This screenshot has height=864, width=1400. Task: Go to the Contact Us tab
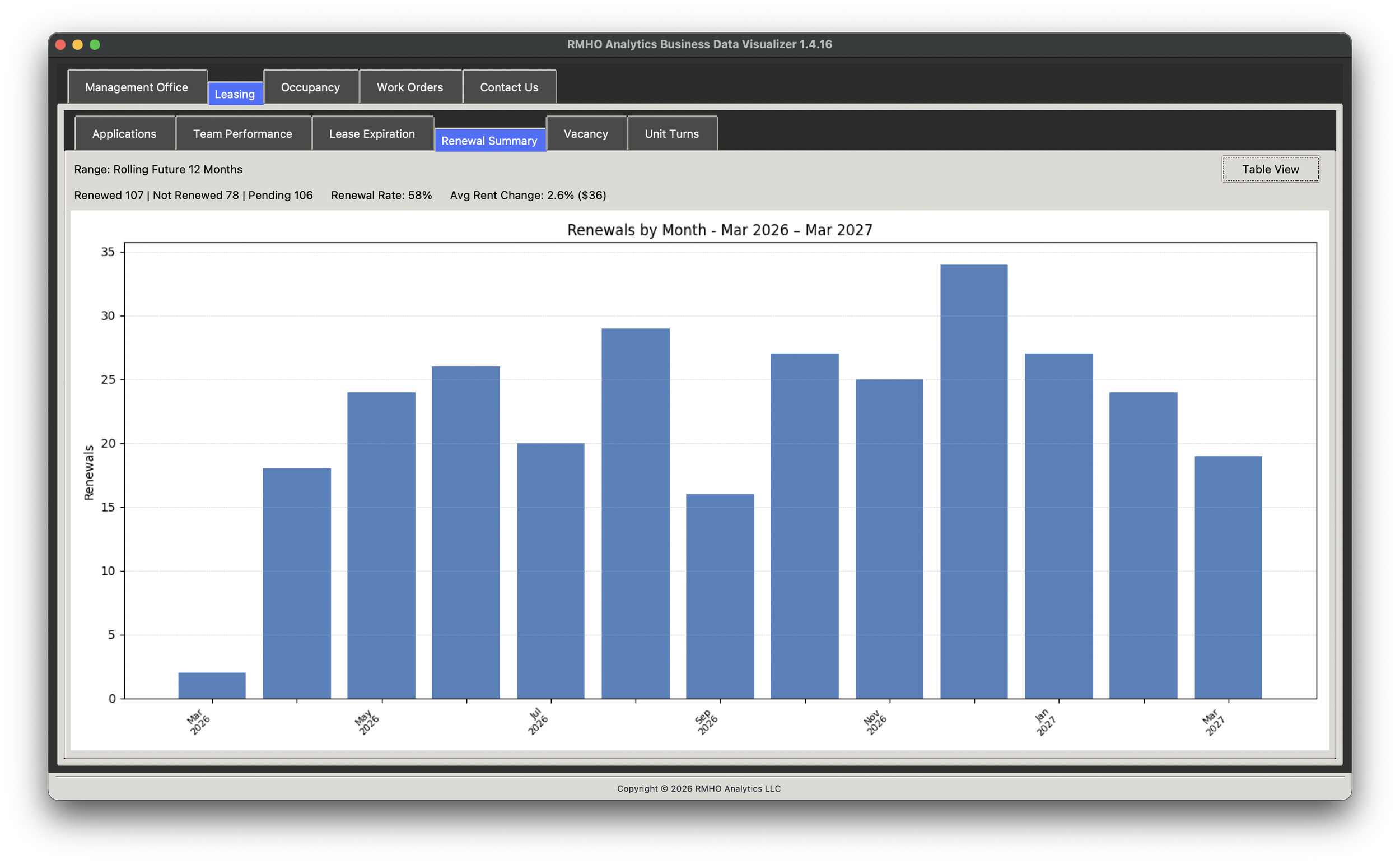508,87
